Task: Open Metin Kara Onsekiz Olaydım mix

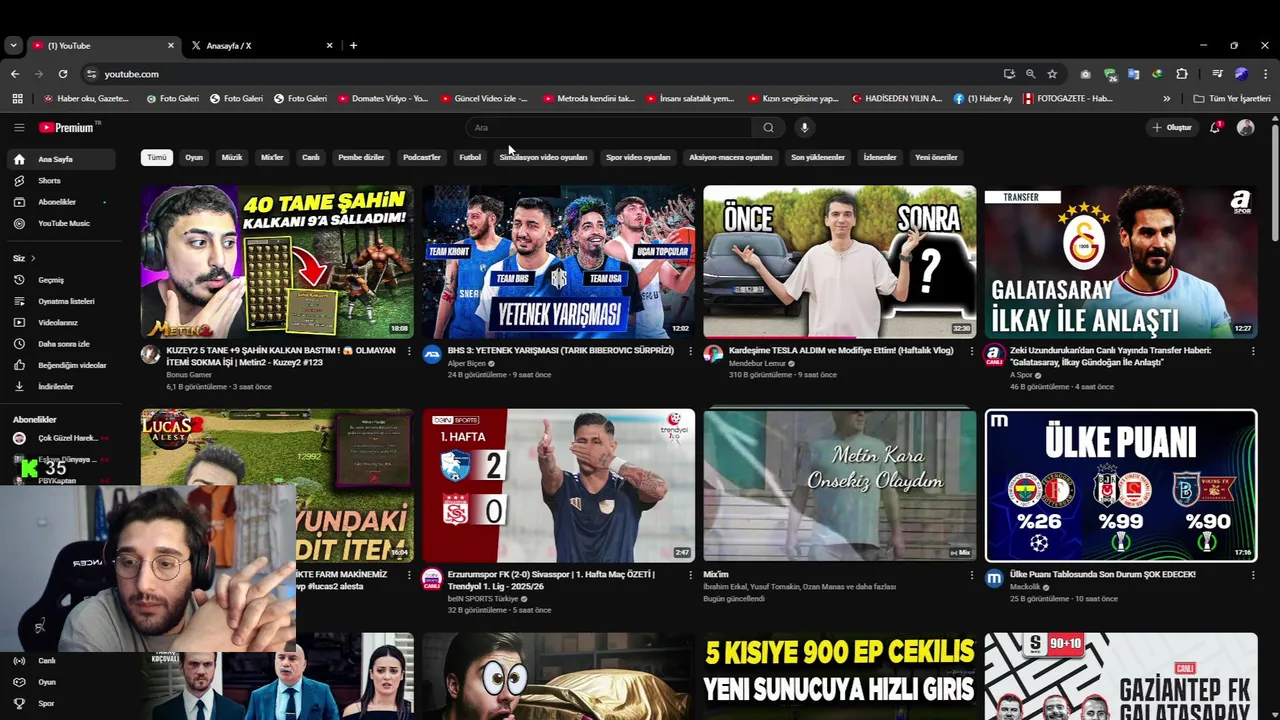Action: click(839, 485)
